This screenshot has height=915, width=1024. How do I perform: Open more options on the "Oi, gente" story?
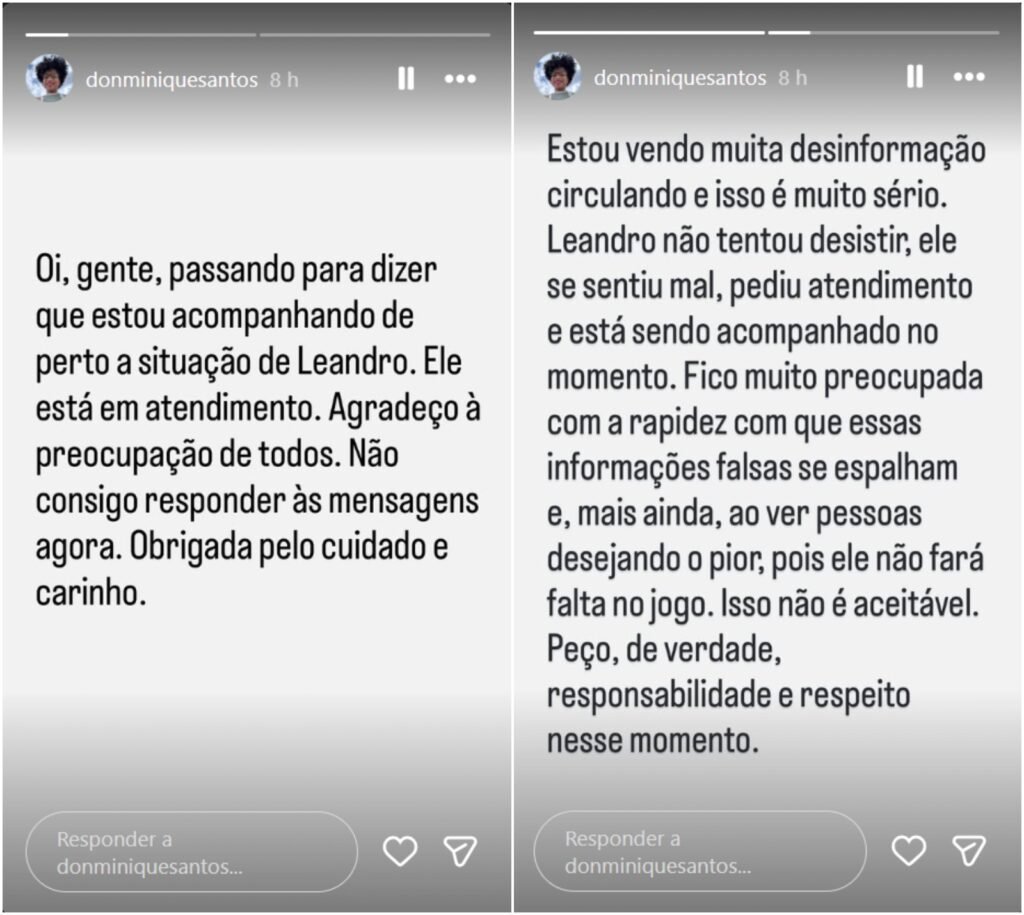coord(460,79)
